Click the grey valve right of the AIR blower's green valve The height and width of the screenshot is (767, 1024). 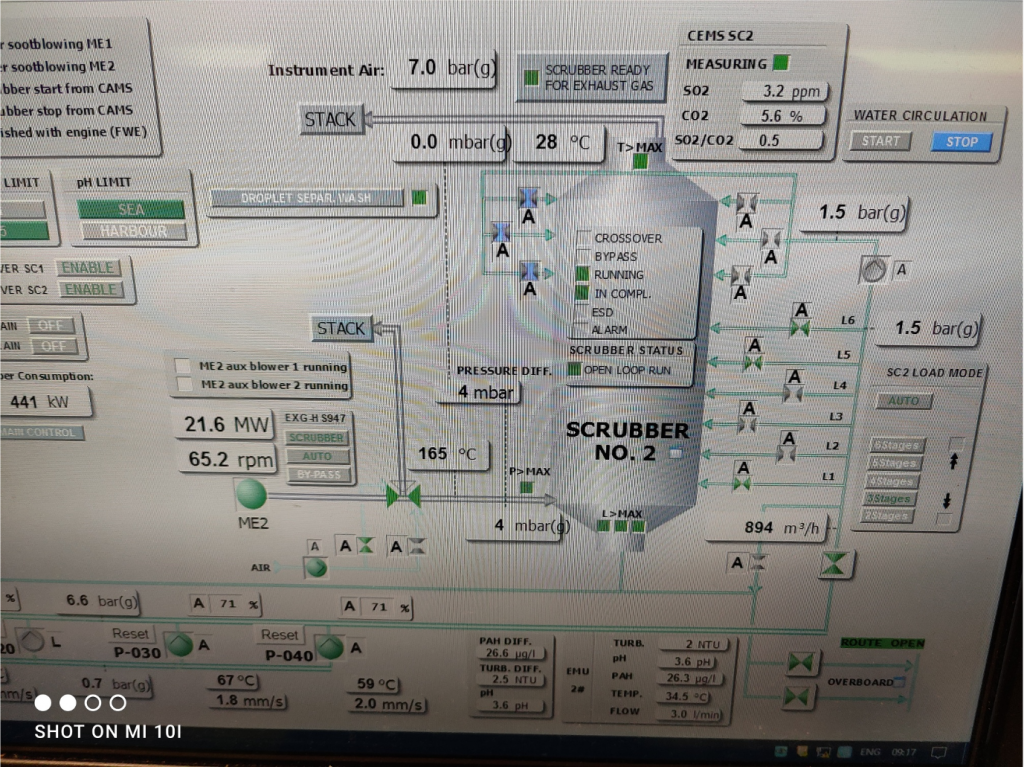point(417,546)
